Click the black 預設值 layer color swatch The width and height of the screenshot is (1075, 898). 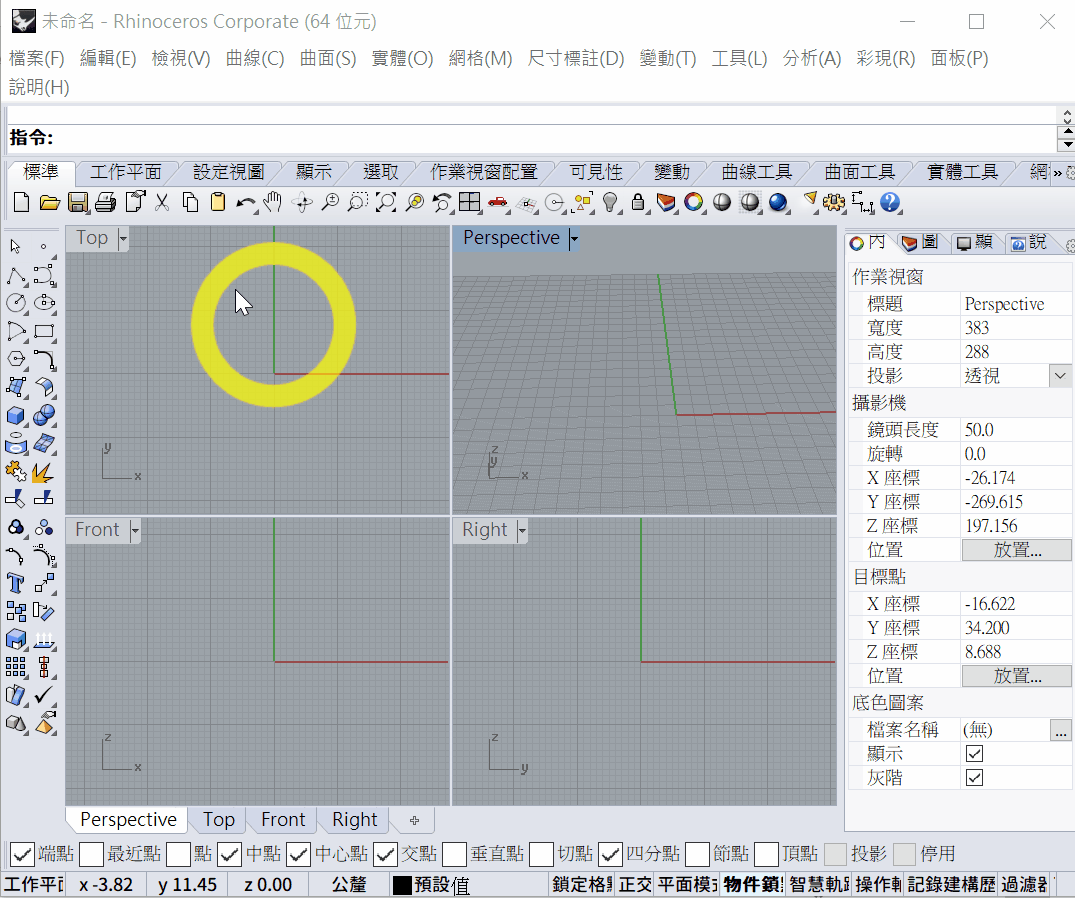[402, 885]
